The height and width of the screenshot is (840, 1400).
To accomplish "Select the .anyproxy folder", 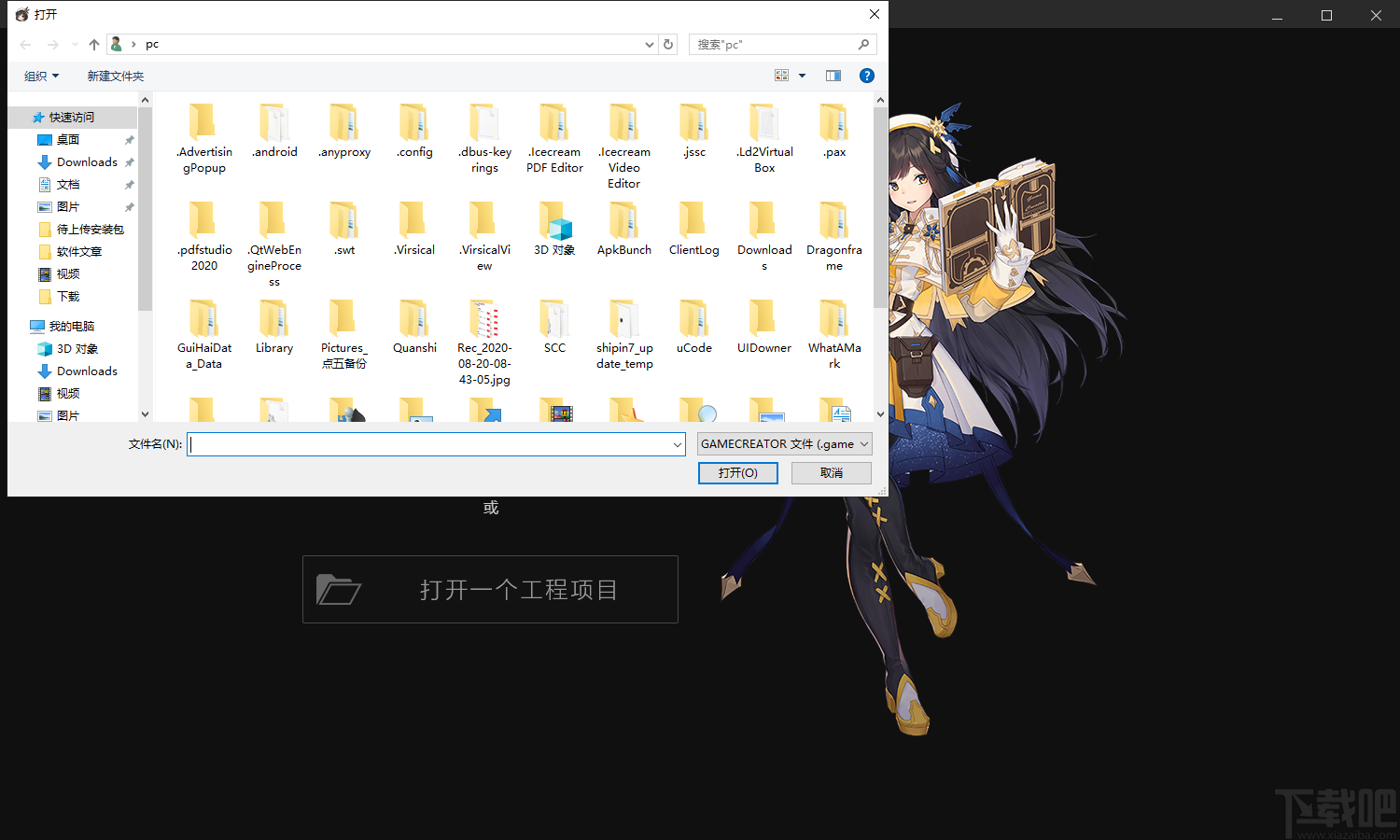I will pos(344,131).
